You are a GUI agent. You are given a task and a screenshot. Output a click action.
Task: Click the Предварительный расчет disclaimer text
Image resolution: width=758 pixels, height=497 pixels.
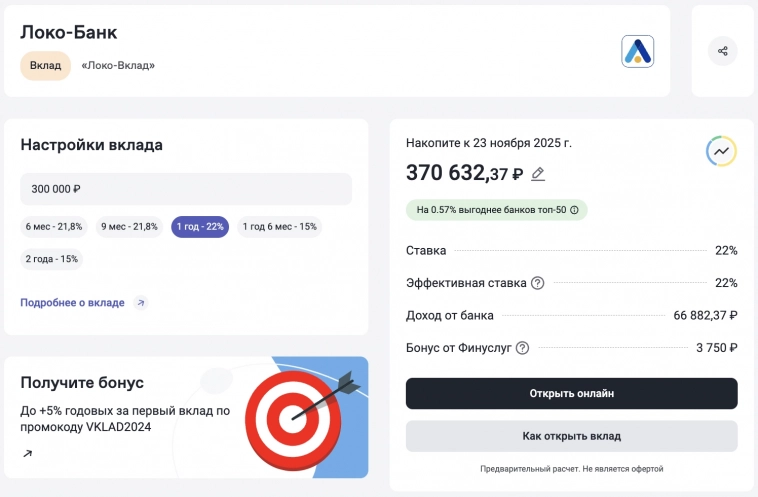tap(571, 468)
